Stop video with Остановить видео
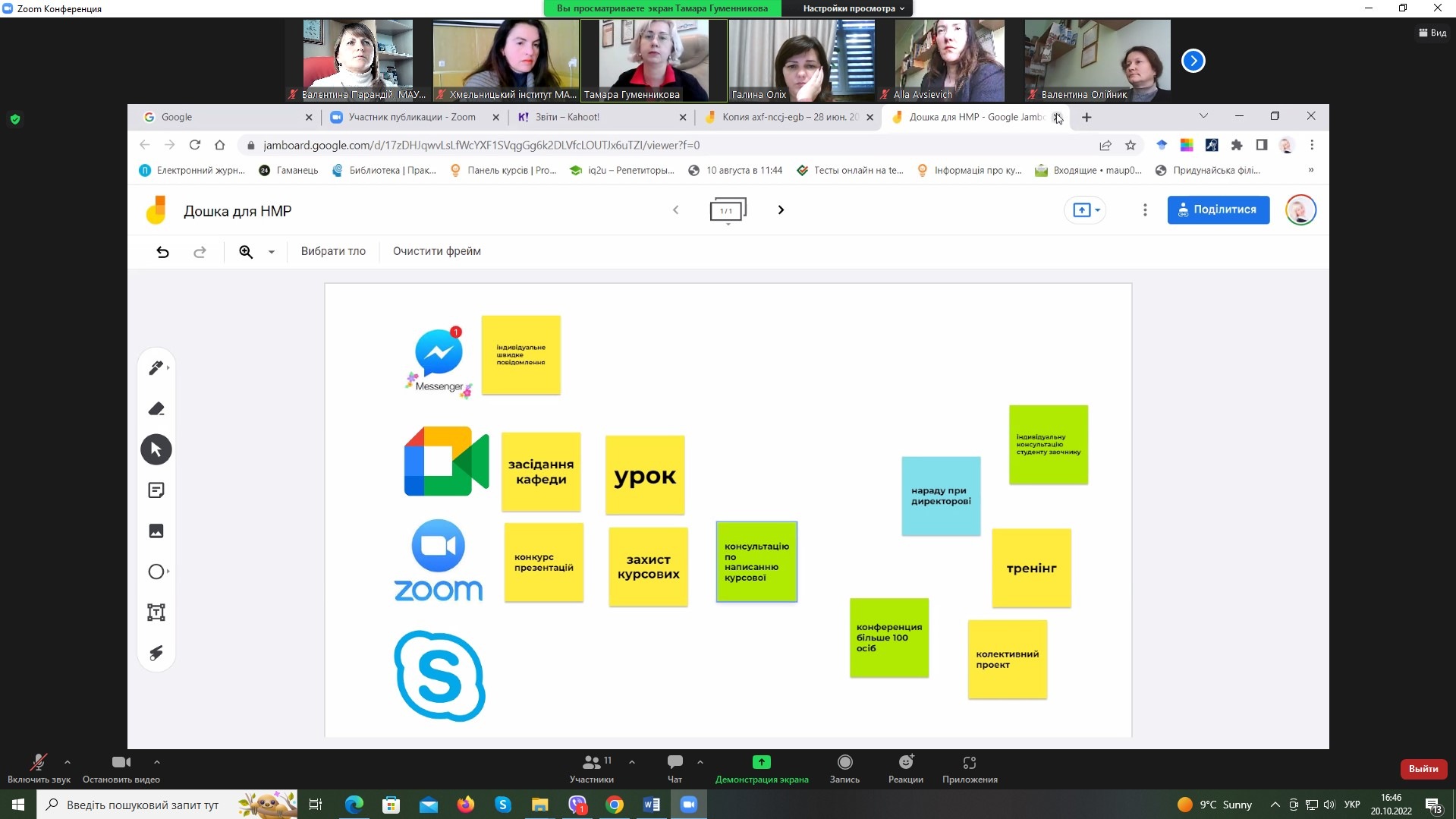 click(121, 768)
